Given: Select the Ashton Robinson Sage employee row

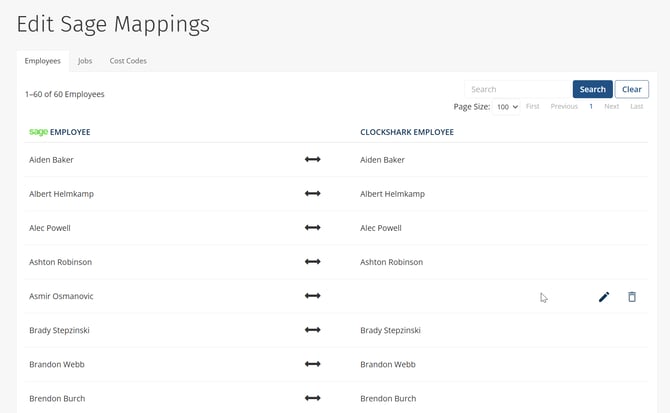Looking at the screenshot, I should pos(61,262).
